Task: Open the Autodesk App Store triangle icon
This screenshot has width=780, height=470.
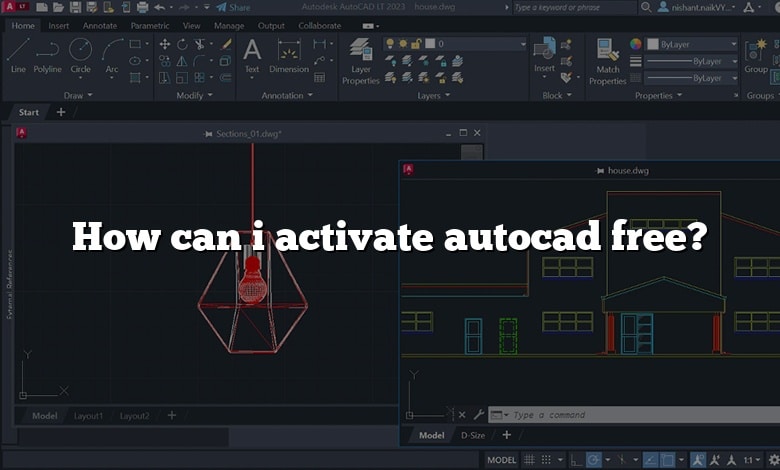Action: tap(749, 7)
